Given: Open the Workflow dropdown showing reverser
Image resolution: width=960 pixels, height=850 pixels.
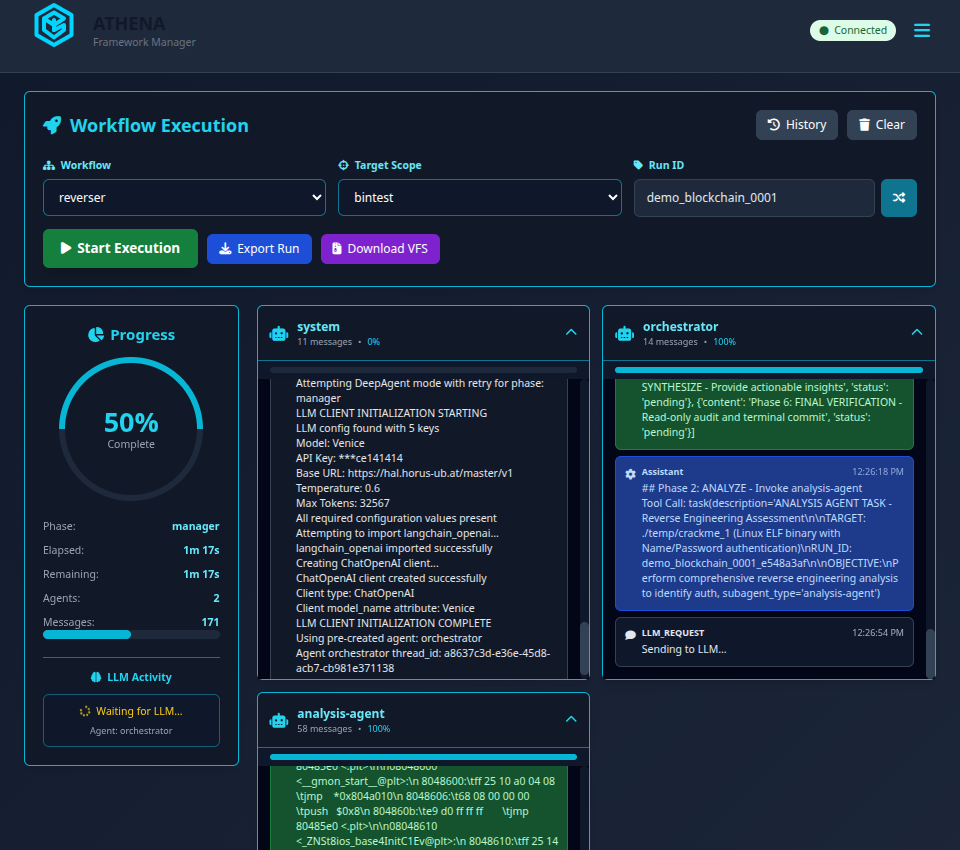Looking at the screenshot, I should pos(184,198).
